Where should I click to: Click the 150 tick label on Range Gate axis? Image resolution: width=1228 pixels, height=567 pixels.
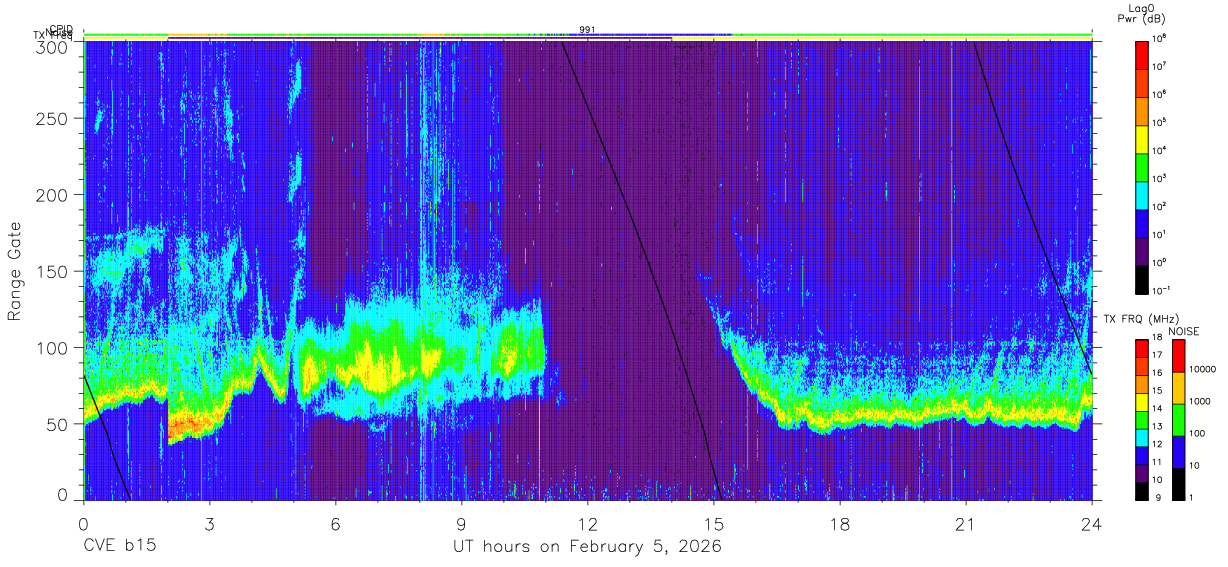click(55, 271)
